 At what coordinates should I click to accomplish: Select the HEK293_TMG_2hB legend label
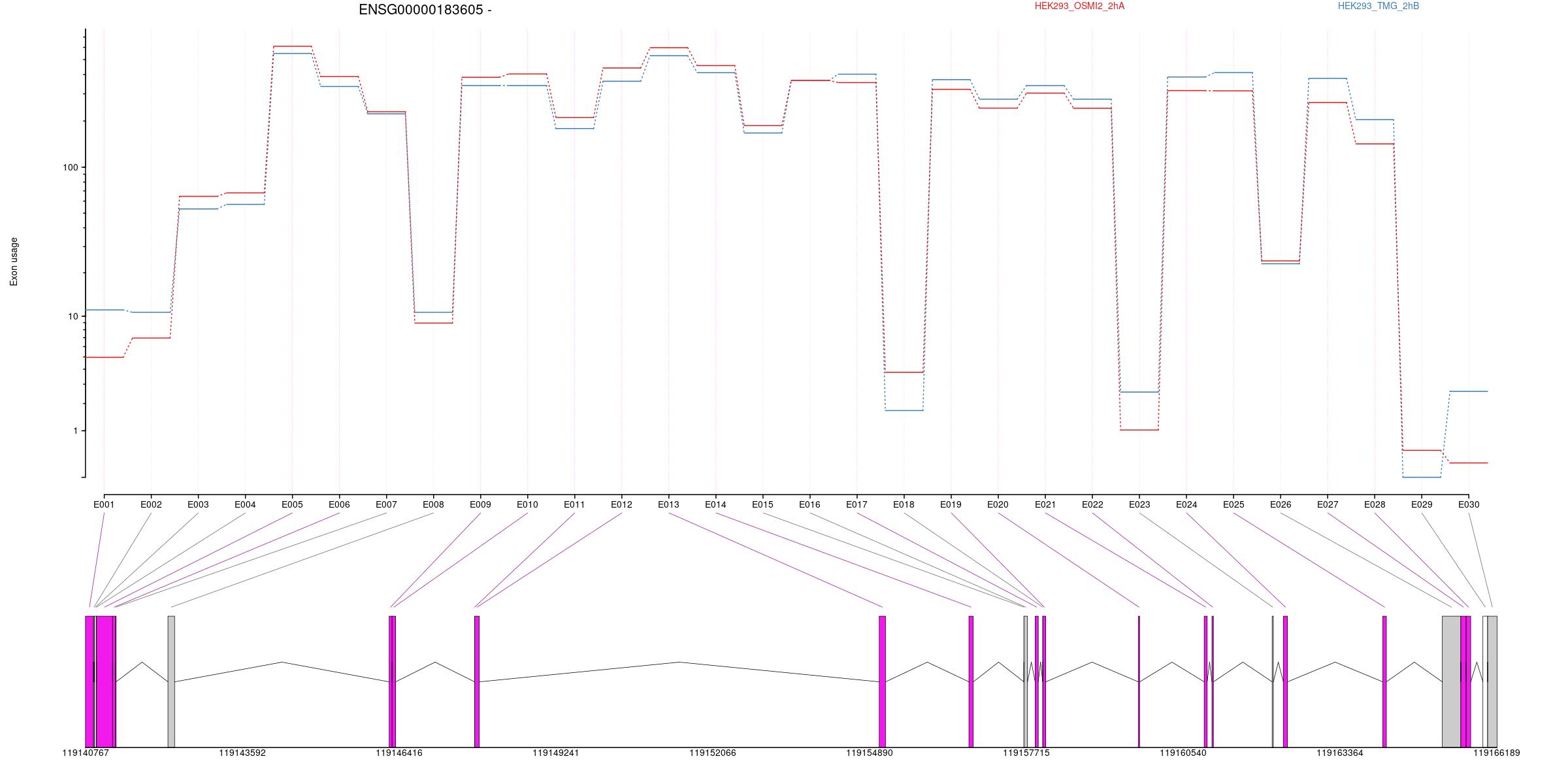click(1378, 7)
